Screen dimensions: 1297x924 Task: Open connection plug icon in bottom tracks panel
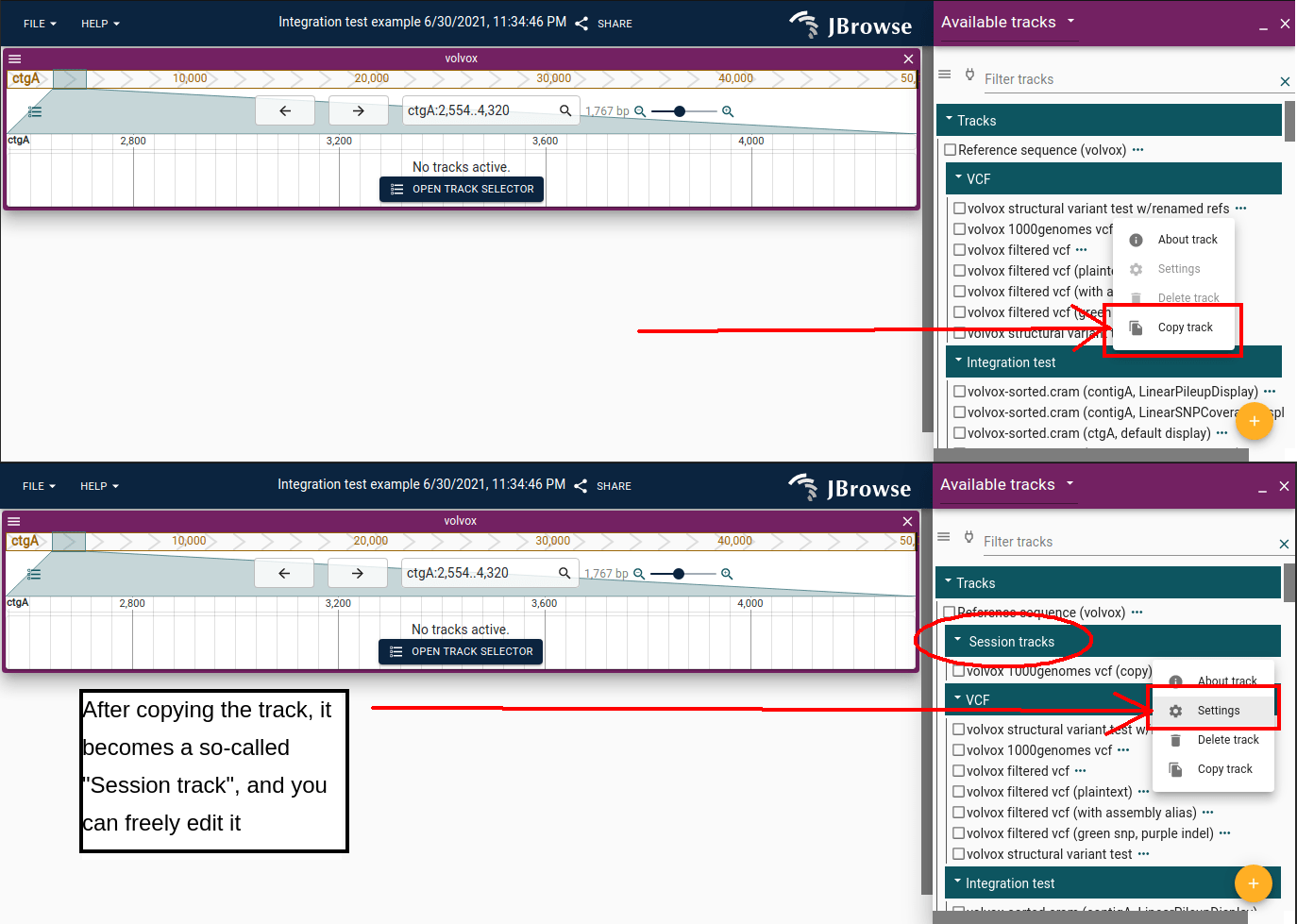pos(969,536)
